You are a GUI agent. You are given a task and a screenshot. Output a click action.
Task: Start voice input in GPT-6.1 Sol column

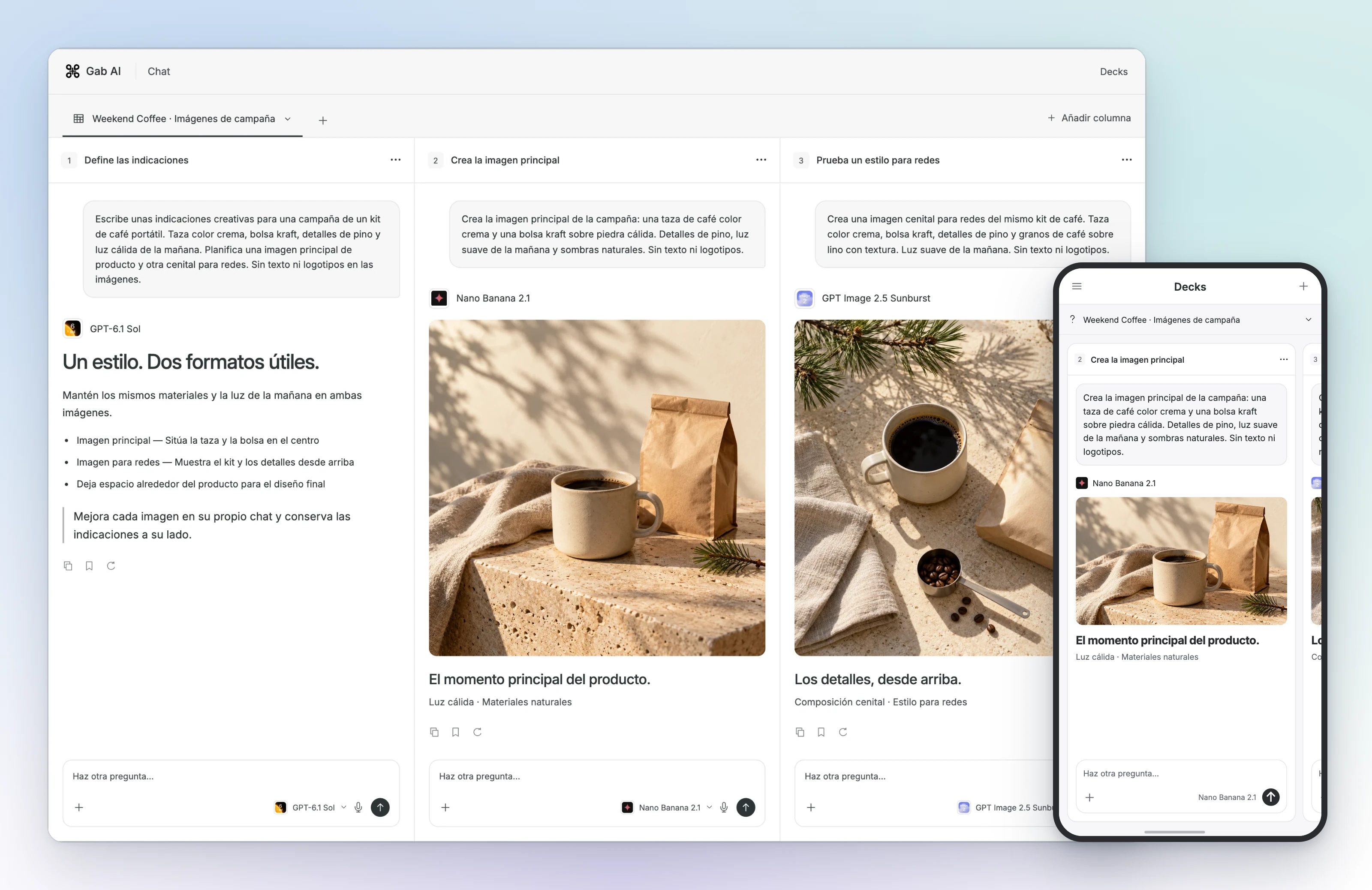[358, 808]
